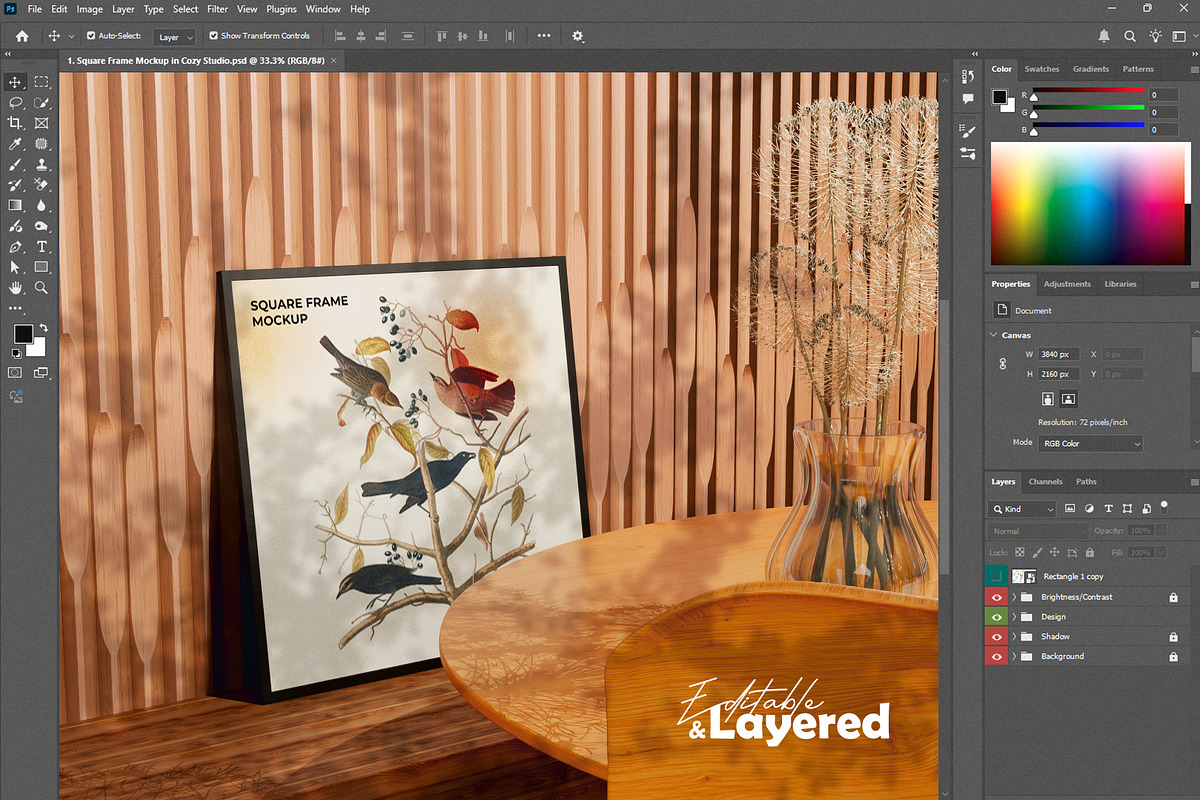This screenshot has width=1200, height=800.
Task: Reset default foreground and background colors
Action: tap(16, 353)
